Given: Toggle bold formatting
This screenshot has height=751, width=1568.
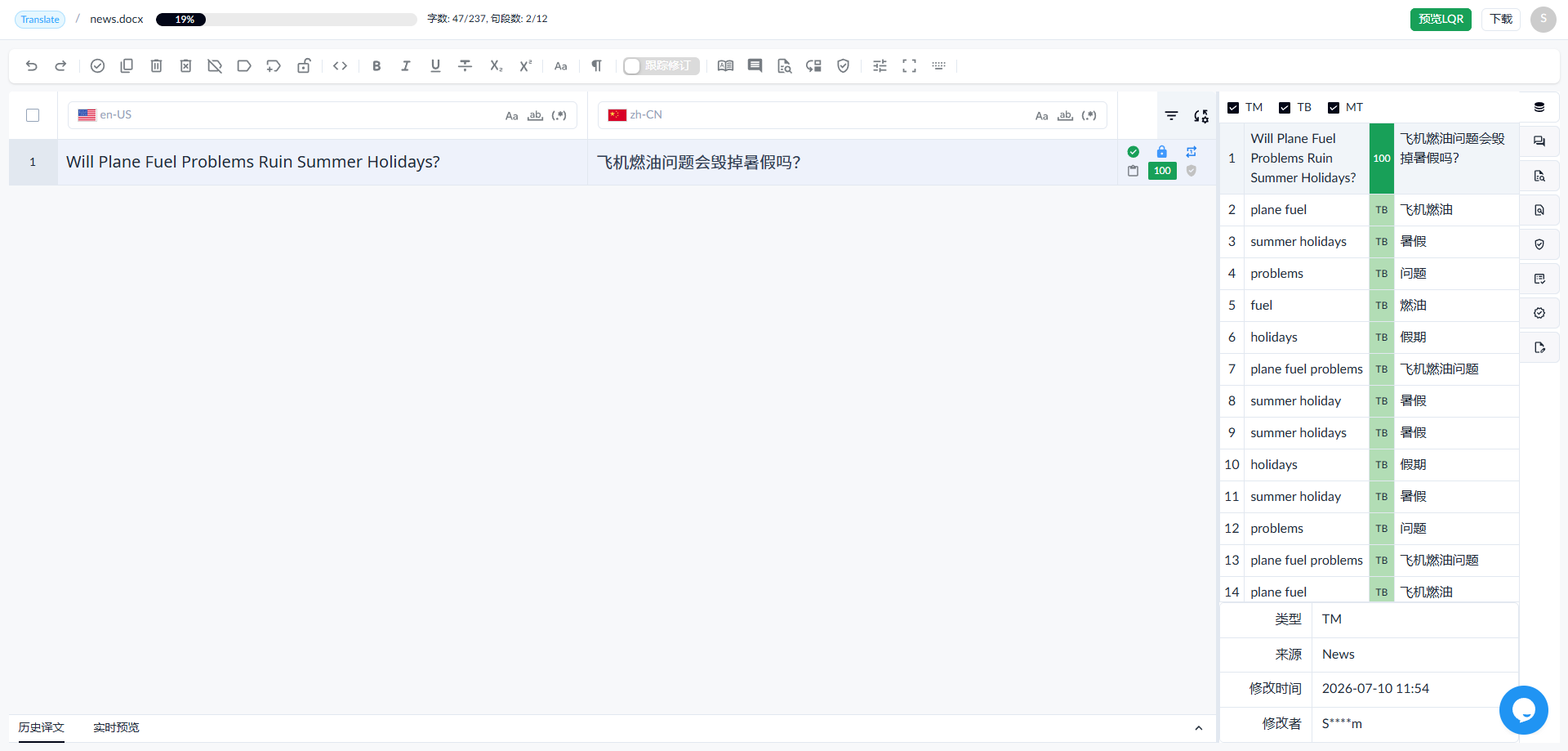Looking at the screenshot, I should click(x=376, y=66).
